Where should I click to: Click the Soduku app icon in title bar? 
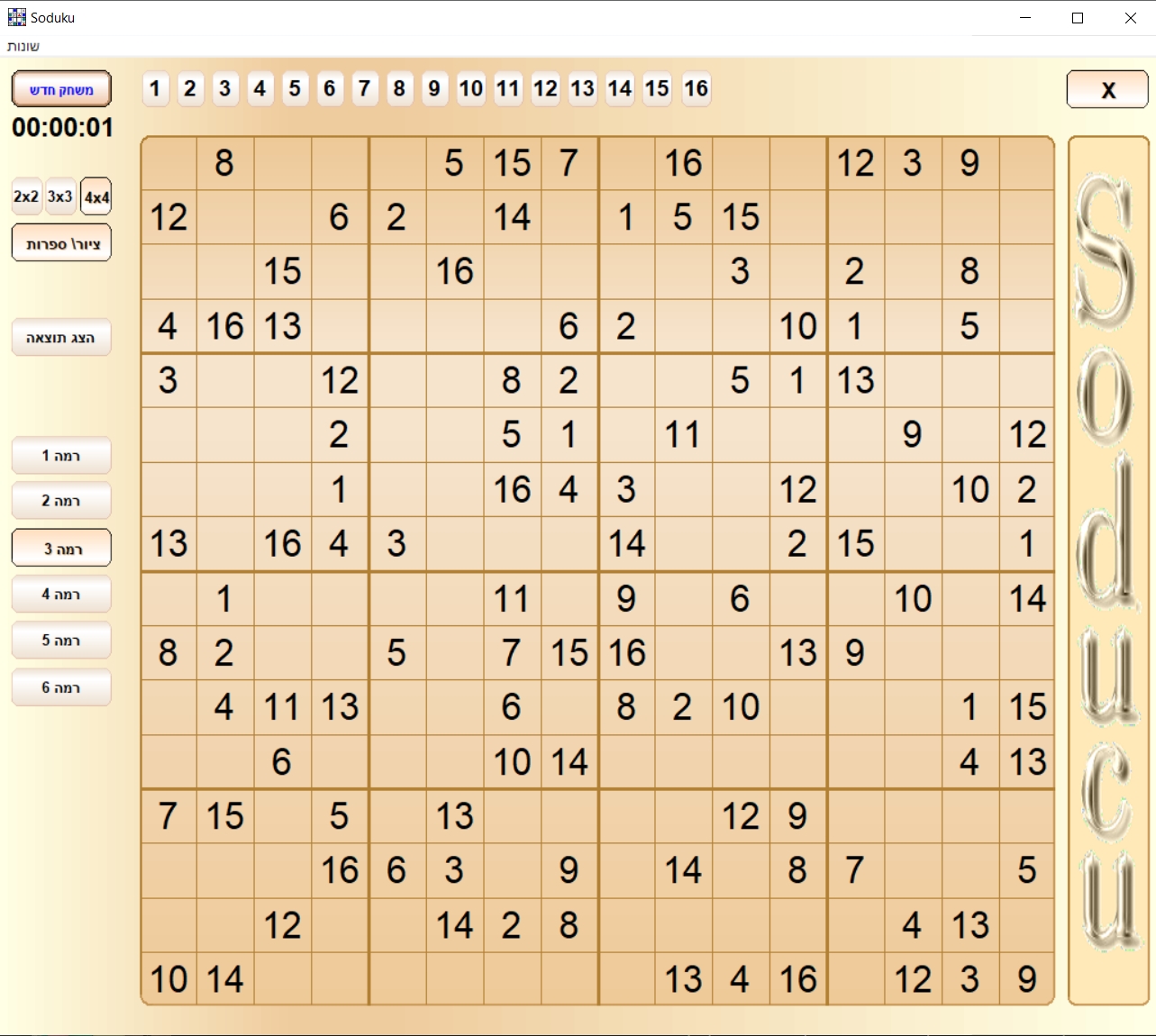(17, 17)
